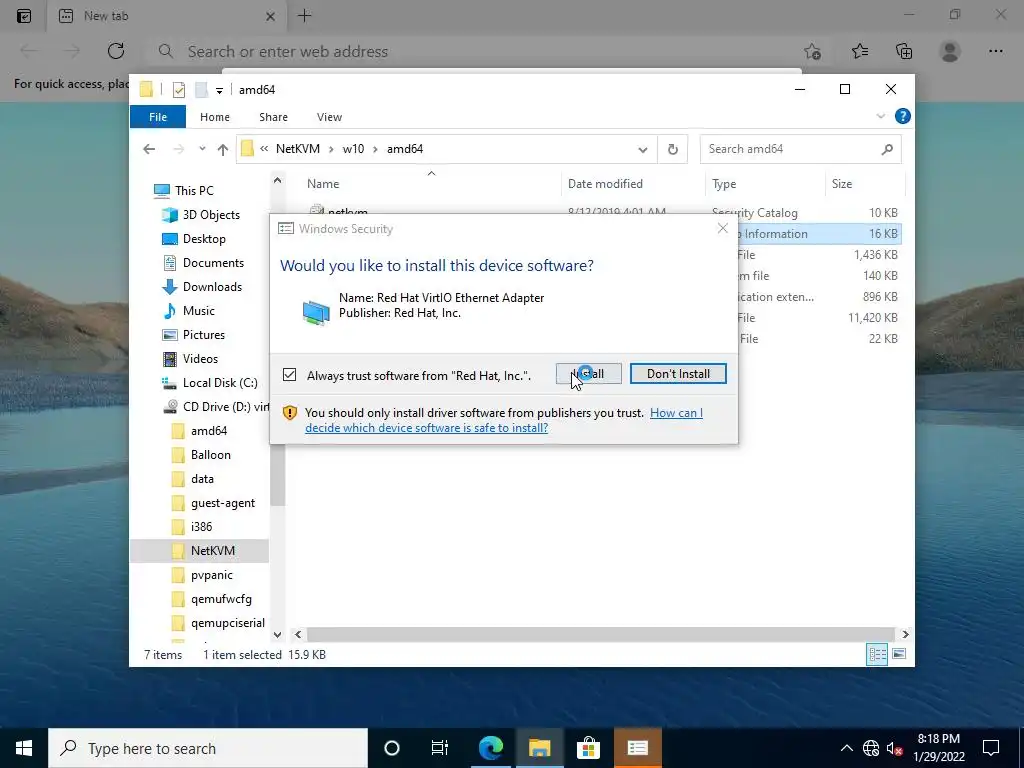The width and height of the screenshot is (1024, 768).
Task: Go back in File Explorer
Action: click(149, 149)
